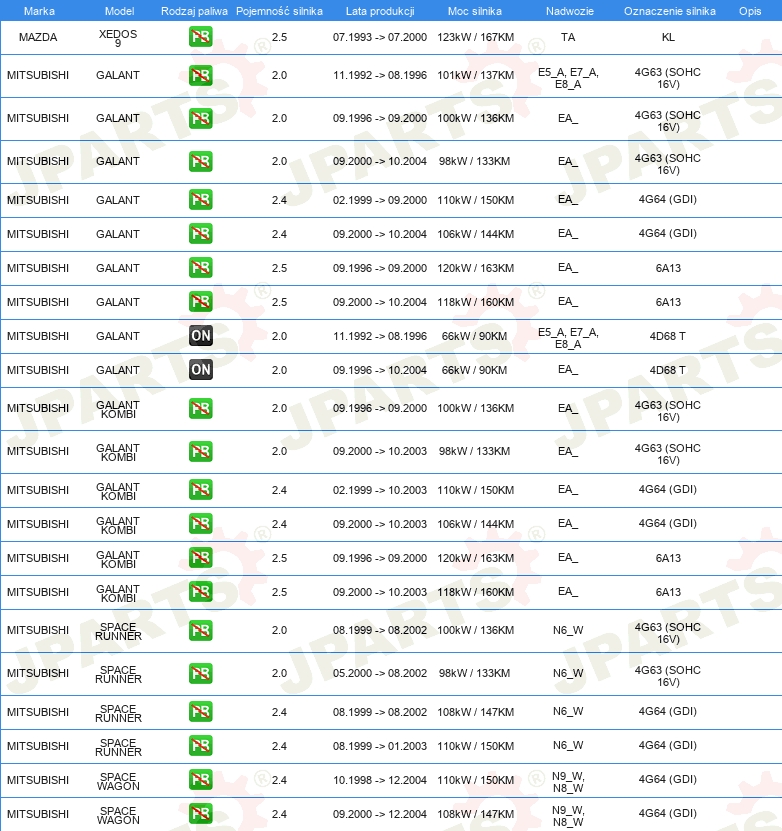The width and height of the screenshot is (782, 831).
Task: Click the 05.2000 -> 08.2002 production dates
Action: pos(380,674)
